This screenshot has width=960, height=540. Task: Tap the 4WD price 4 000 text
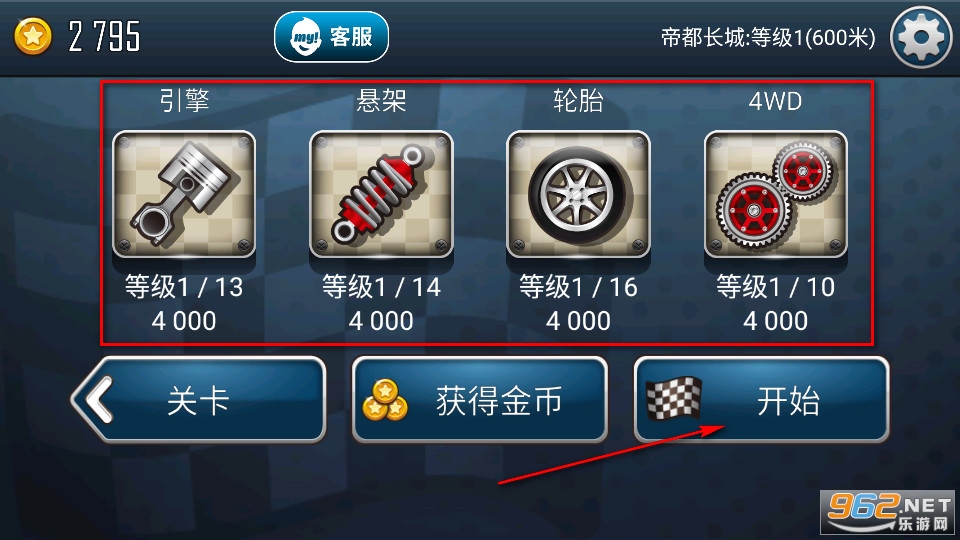pos(775,321)
